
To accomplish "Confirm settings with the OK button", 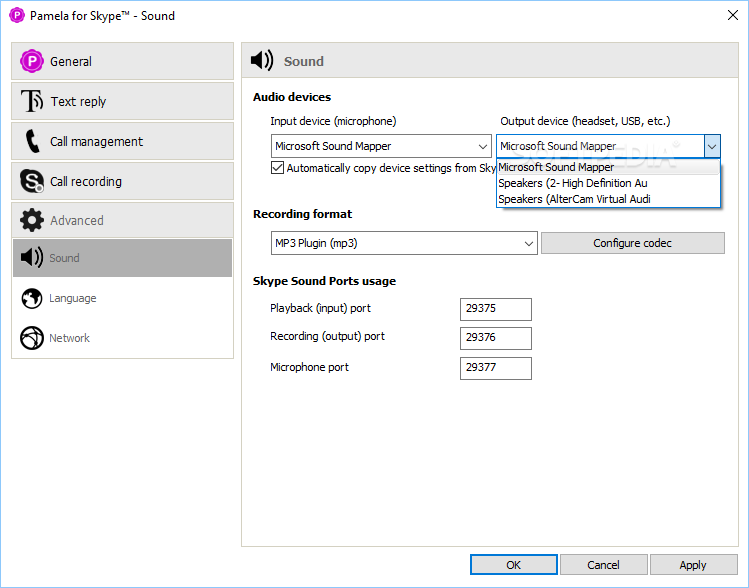I will tap(514, 565).
